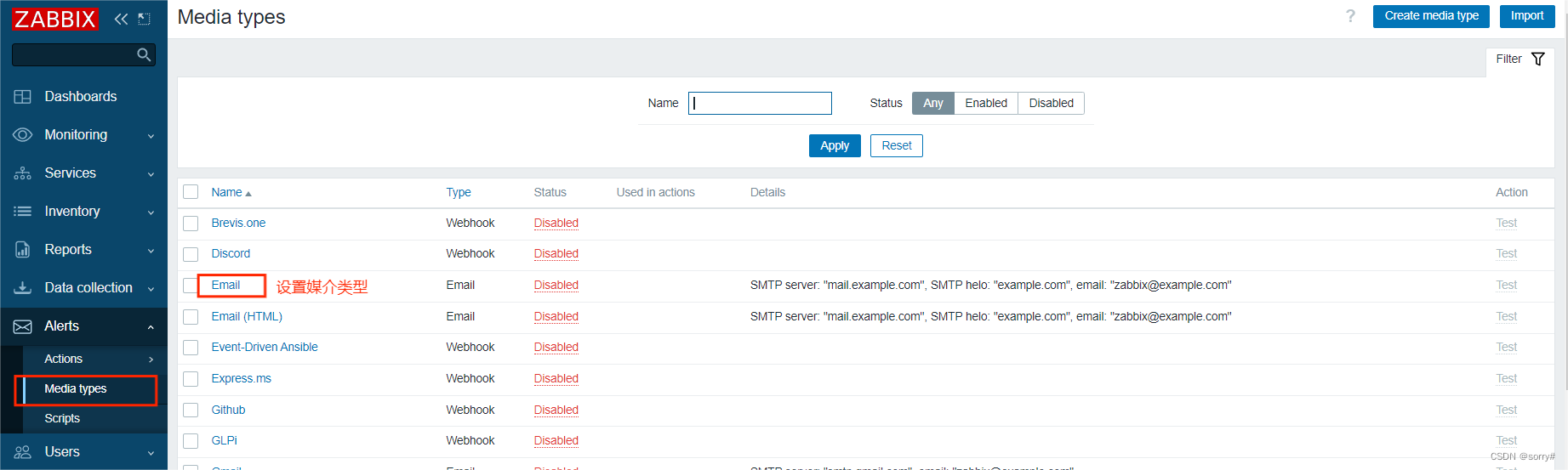Click the Reset filter button

897,146
